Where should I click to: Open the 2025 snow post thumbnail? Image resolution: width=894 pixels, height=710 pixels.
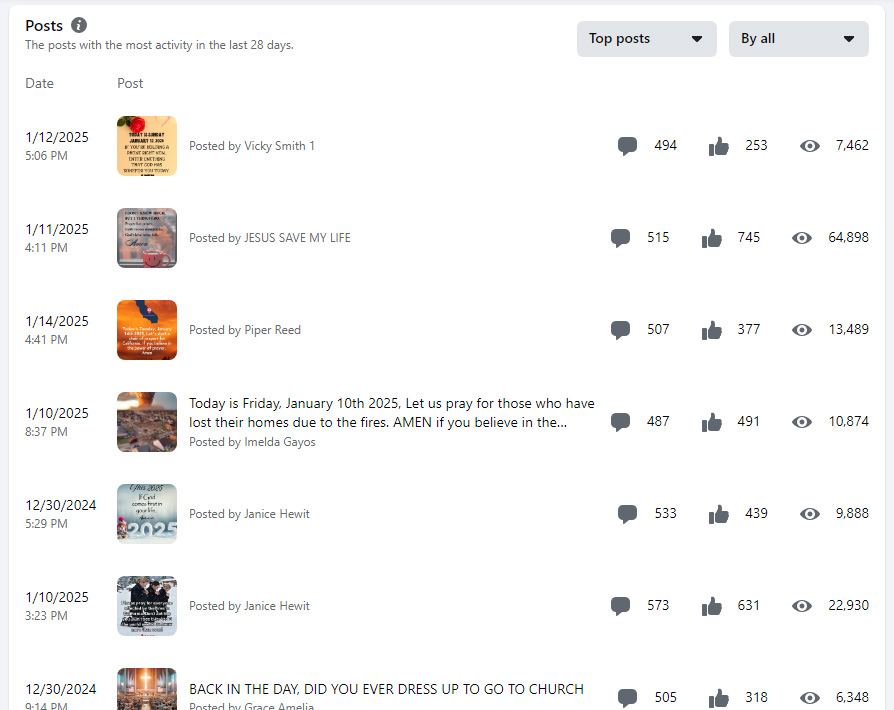(x=147, y=514)
